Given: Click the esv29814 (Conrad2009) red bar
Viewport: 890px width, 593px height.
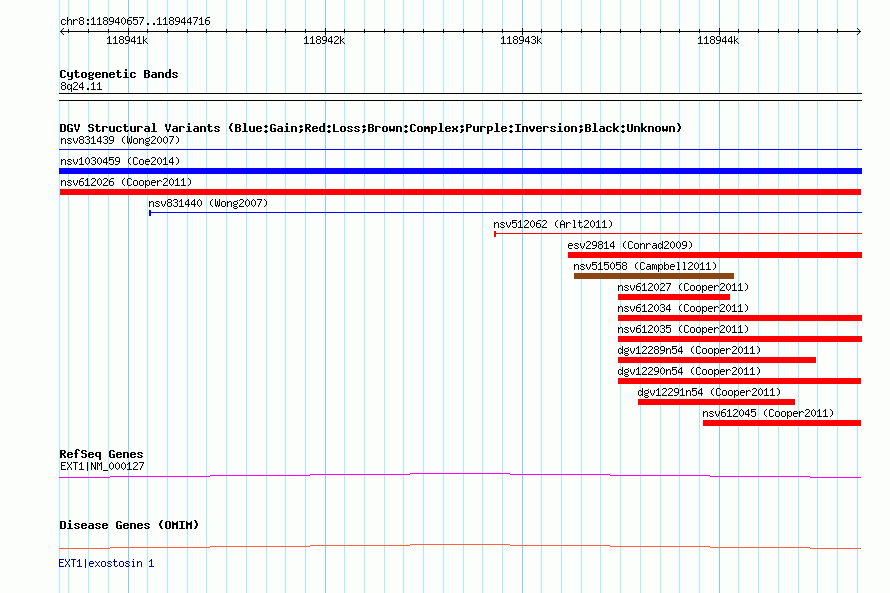Looking at the screenshot, I should [x=714, y=255].
